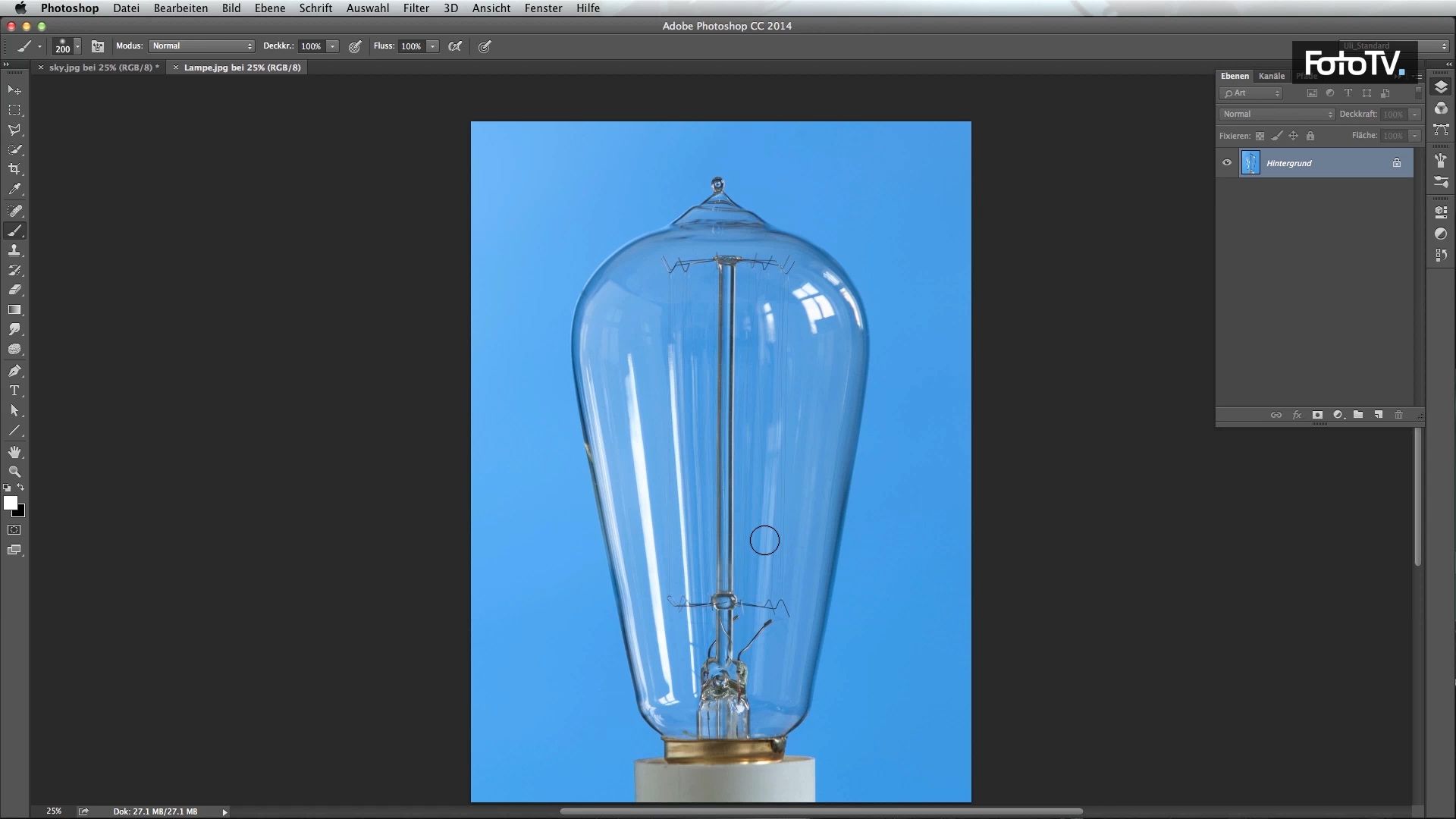Select the Move tool
This screenshot has width=1456, height=819.
14,90
